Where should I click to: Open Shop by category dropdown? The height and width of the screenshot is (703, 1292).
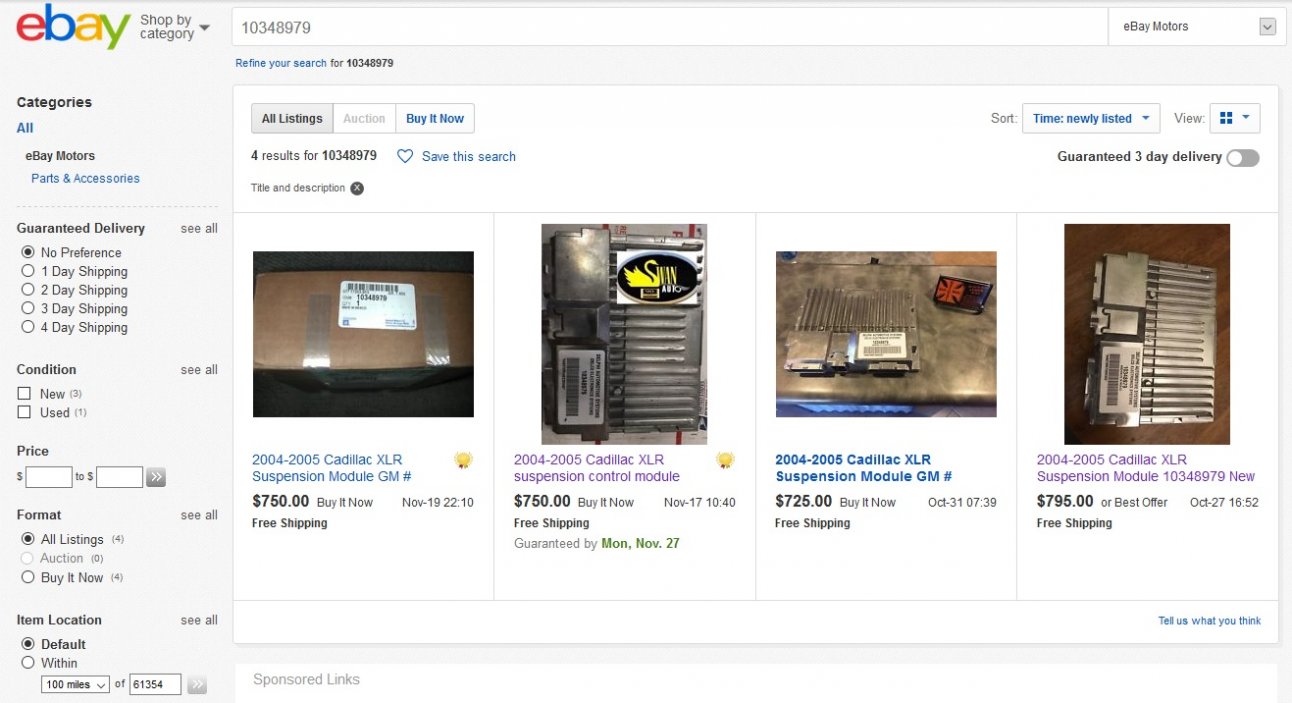point(175,27)
